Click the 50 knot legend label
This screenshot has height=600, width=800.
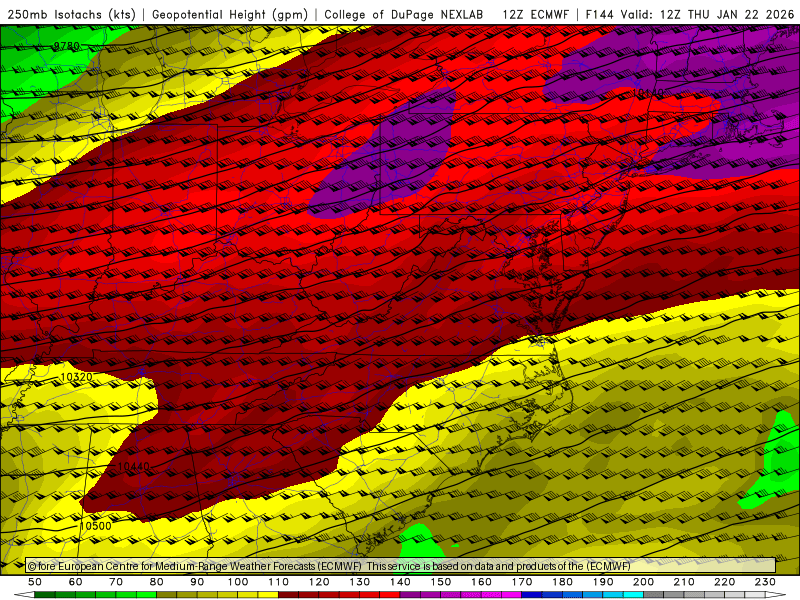click(35, 582)
